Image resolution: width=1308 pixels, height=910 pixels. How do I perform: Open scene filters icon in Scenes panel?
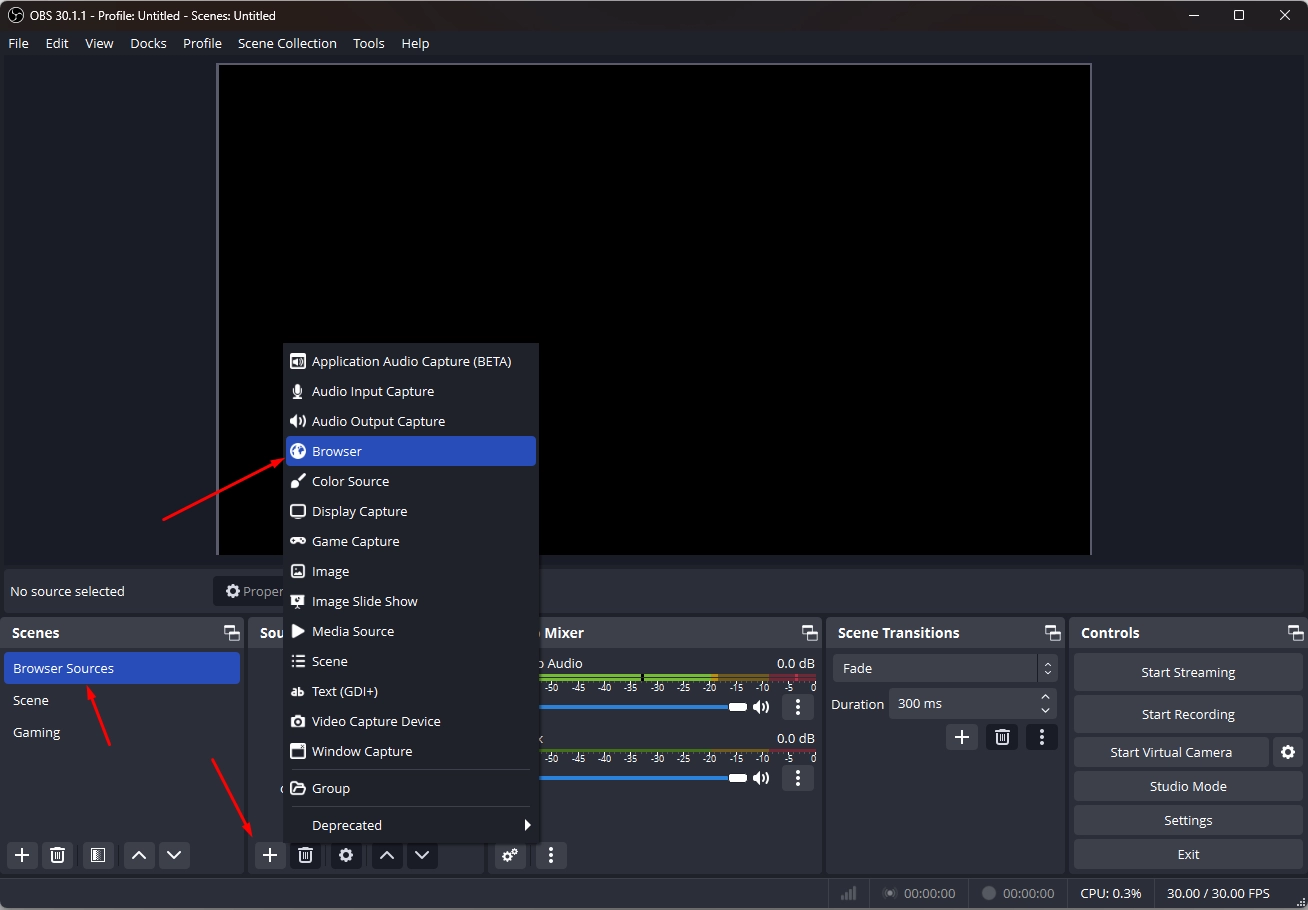click(98, 855)
